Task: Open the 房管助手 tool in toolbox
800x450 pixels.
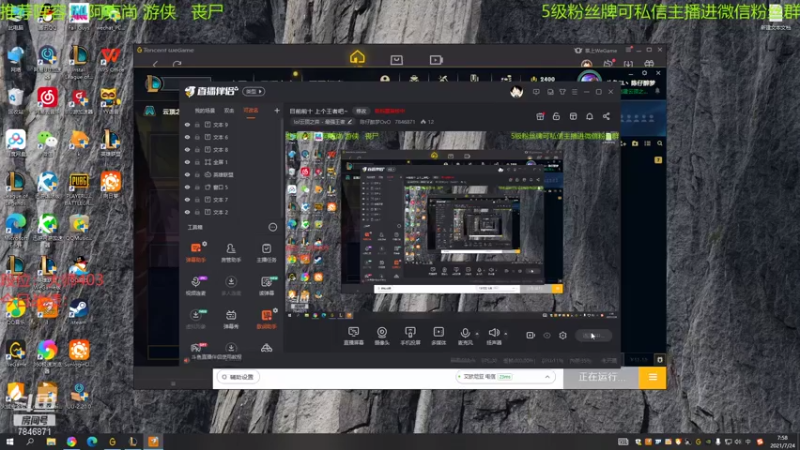Action: pos(231,252)
